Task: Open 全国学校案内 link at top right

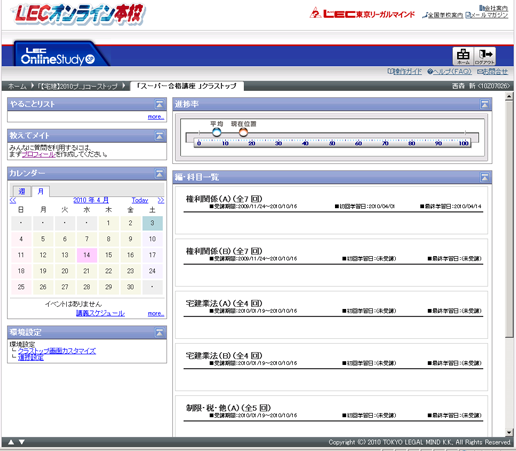Action: pos(442,15)
